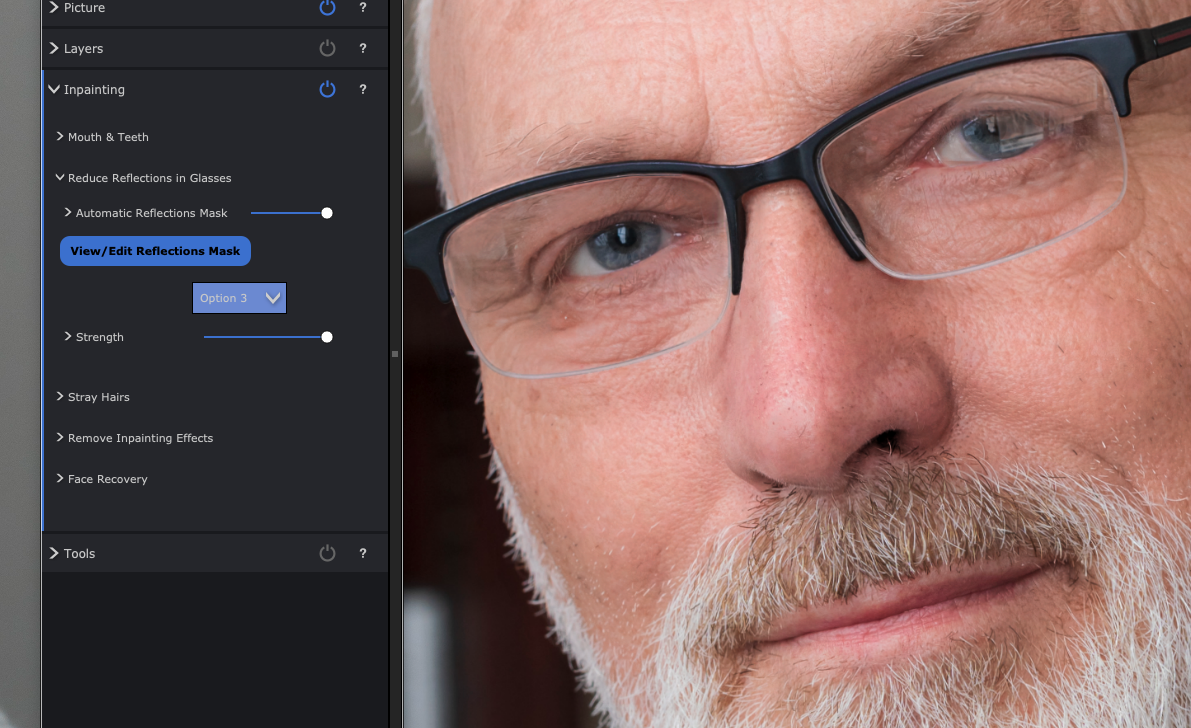
Task: Click View/Edit Reflections Mask button
Action: coord(156,251)
